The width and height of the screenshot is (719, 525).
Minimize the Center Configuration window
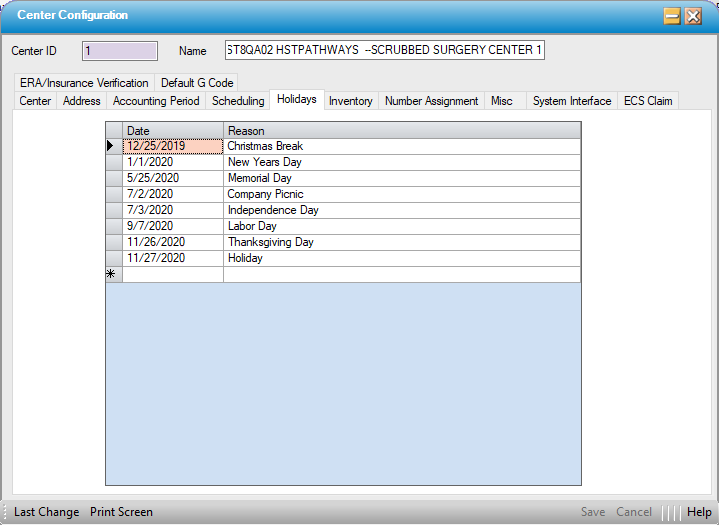(x=672, y=16)
